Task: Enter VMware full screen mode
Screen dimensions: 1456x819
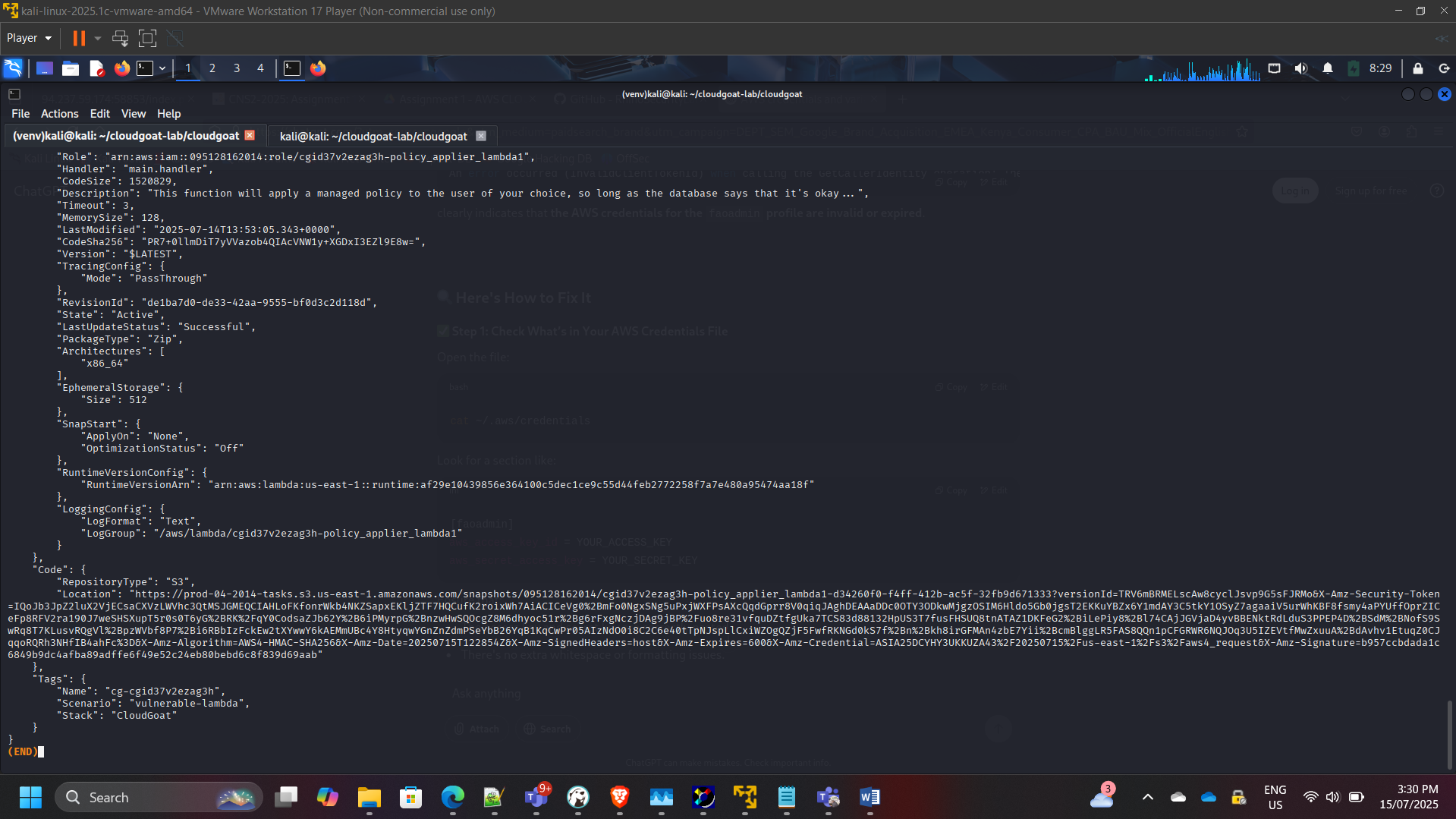Action: pyautogui.click(x=147, y=38)
